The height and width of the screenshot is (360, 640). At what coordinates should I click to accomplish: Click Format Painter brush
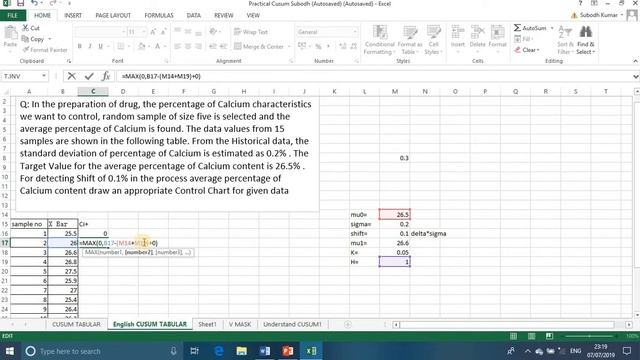click(45, 50)
